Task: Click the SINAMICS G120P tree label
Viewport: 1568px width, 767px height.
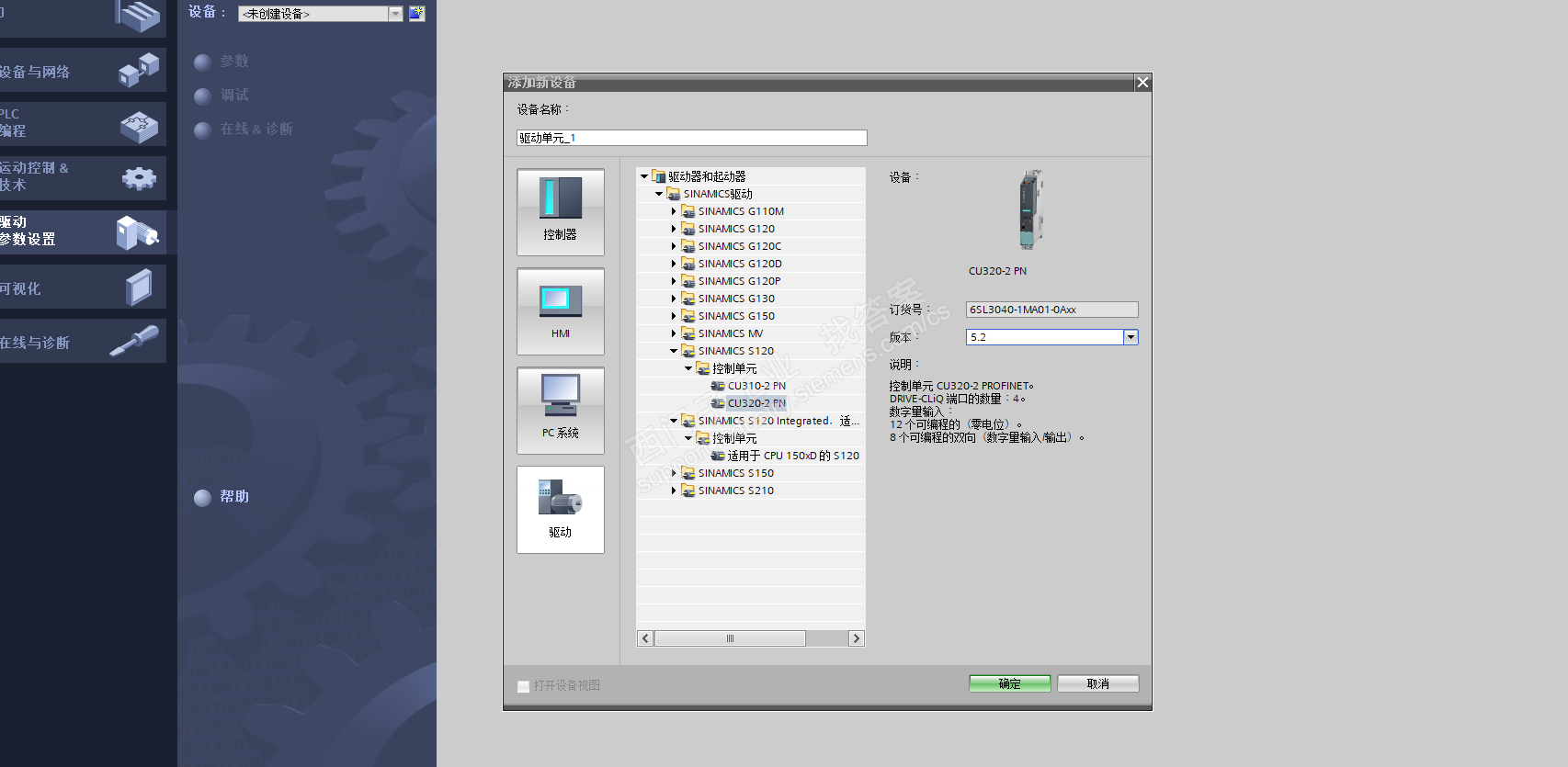Action: coord(739,281)
